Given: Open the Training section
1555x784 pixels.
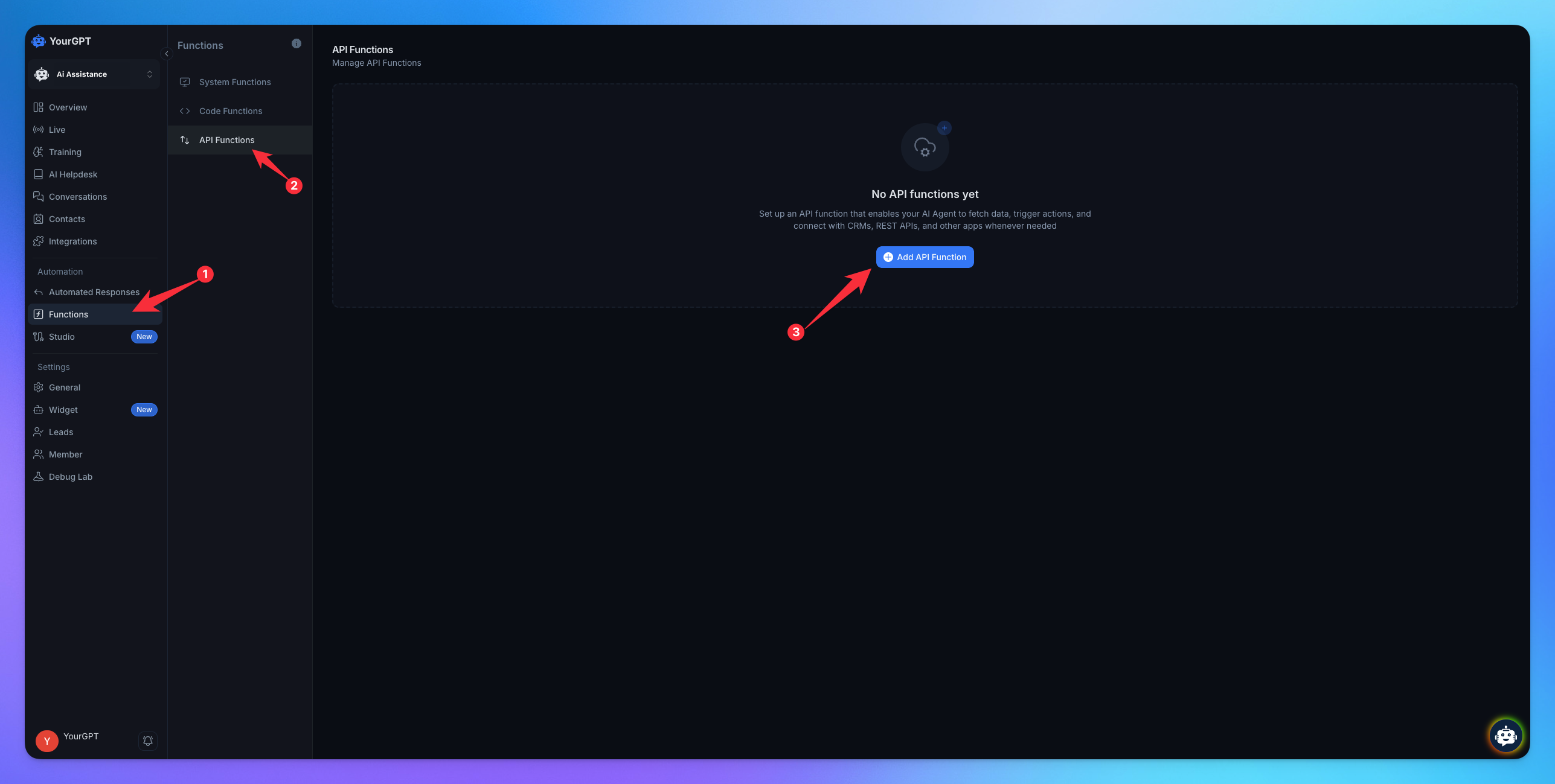Looking at the screenshot, I should pos(65,152).
